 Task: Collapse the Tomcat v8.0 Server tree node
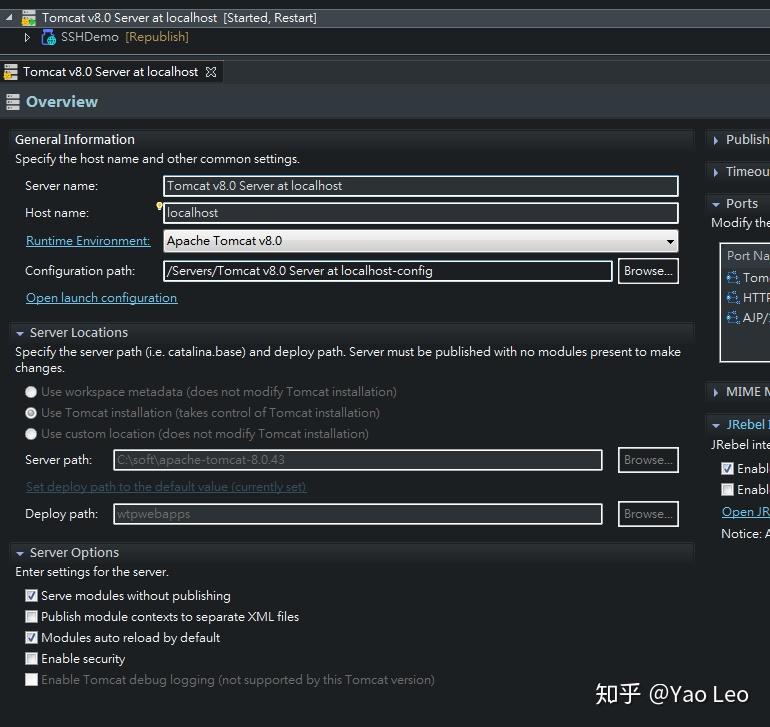[9, 18]
